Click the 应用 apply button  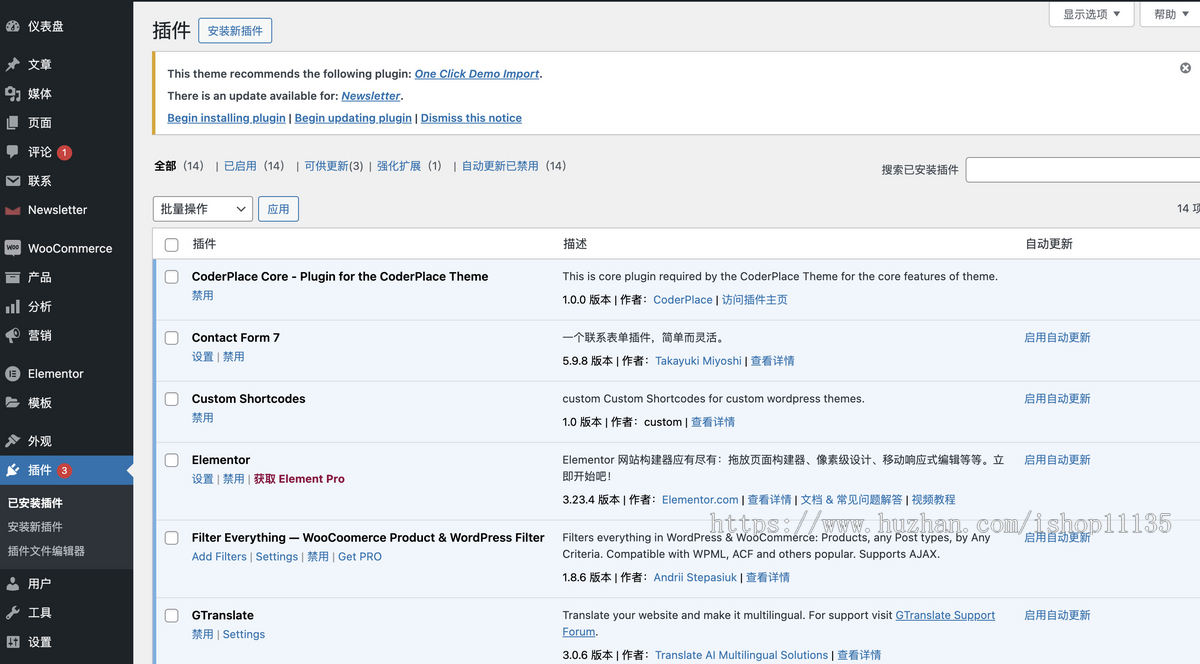click(x=278, y=209)
